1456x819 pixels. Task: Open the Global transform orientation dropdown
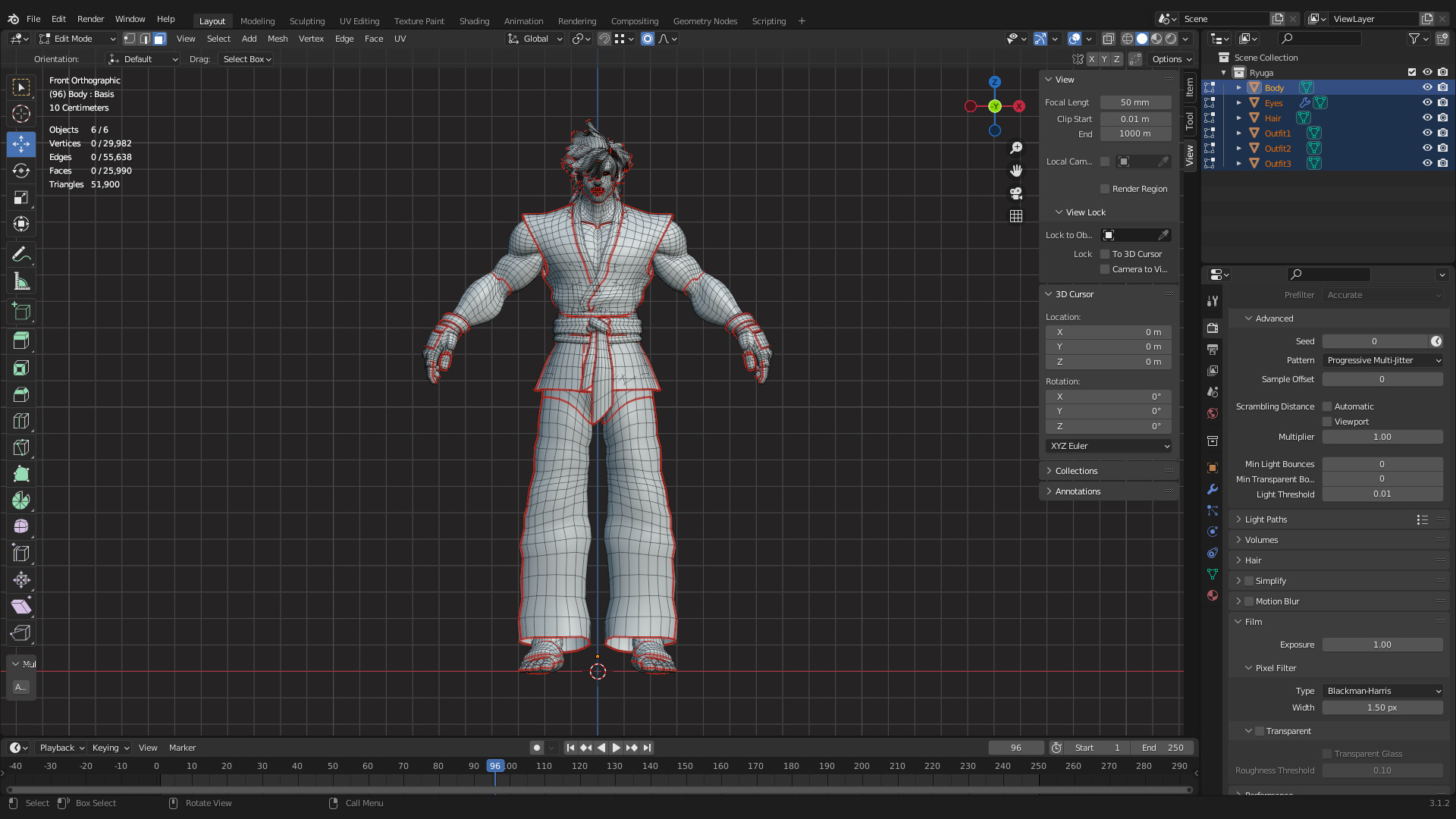point(535,39)
